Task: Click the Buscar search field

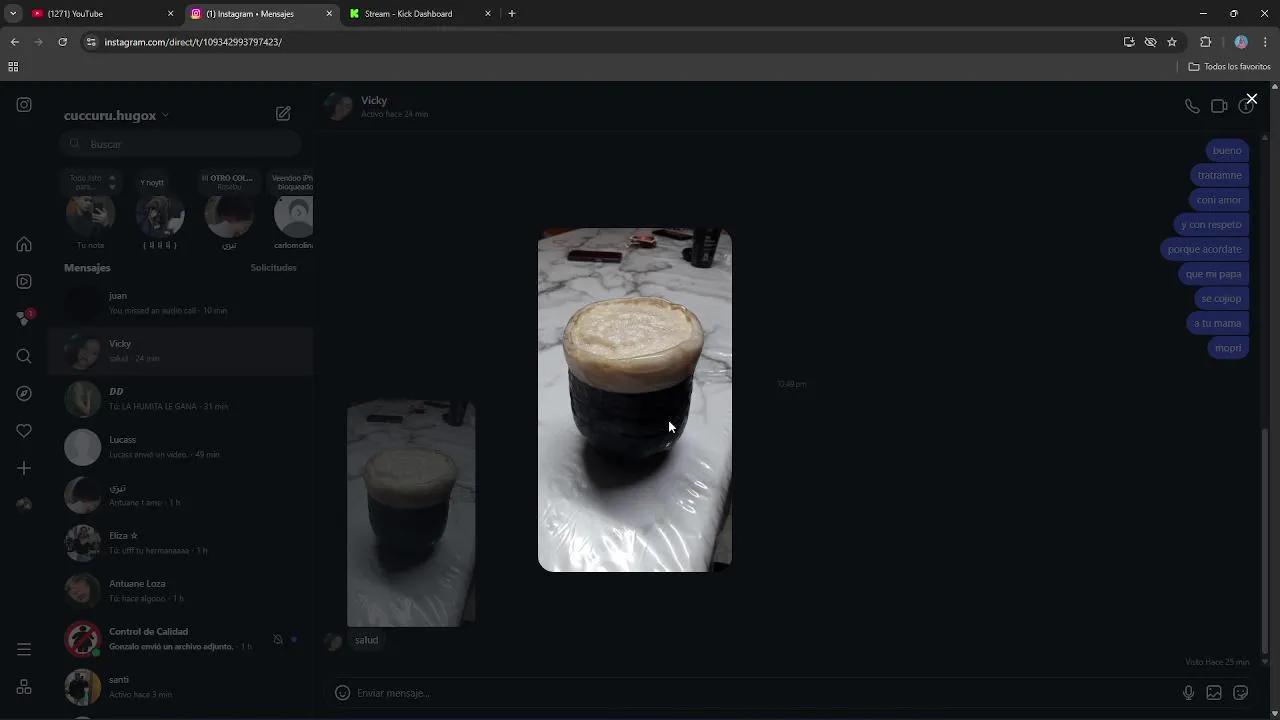Action: 180,144
